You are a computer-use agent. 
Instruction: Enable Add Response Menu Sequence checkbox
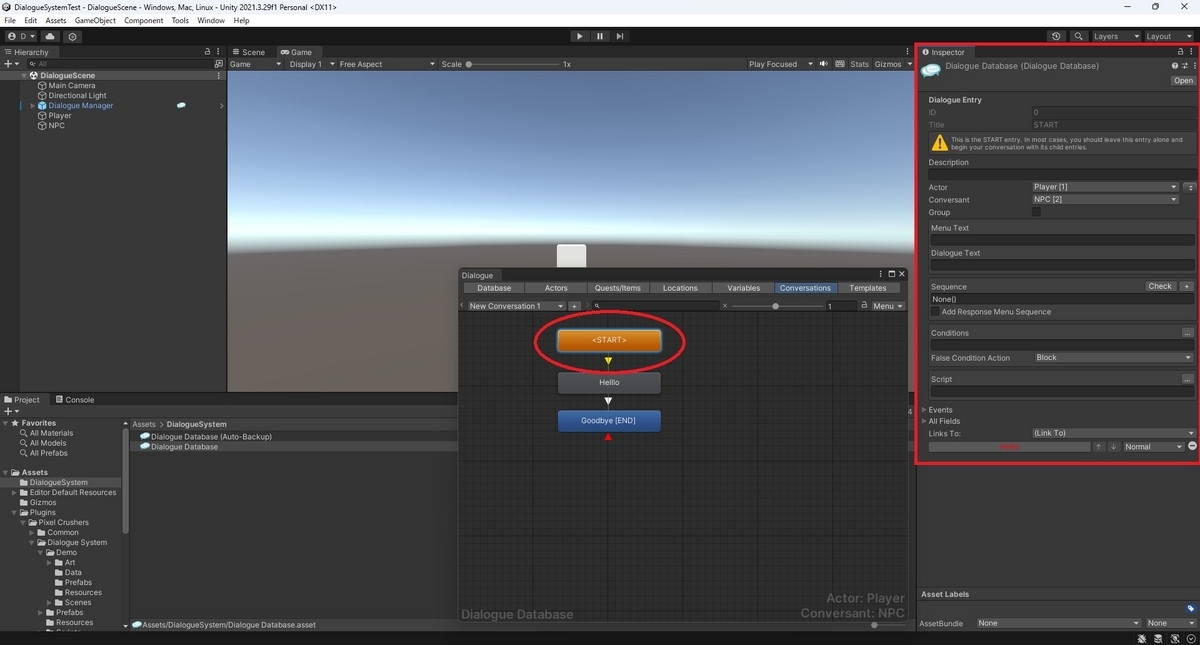pyautogui.click(x=935, y=312)
